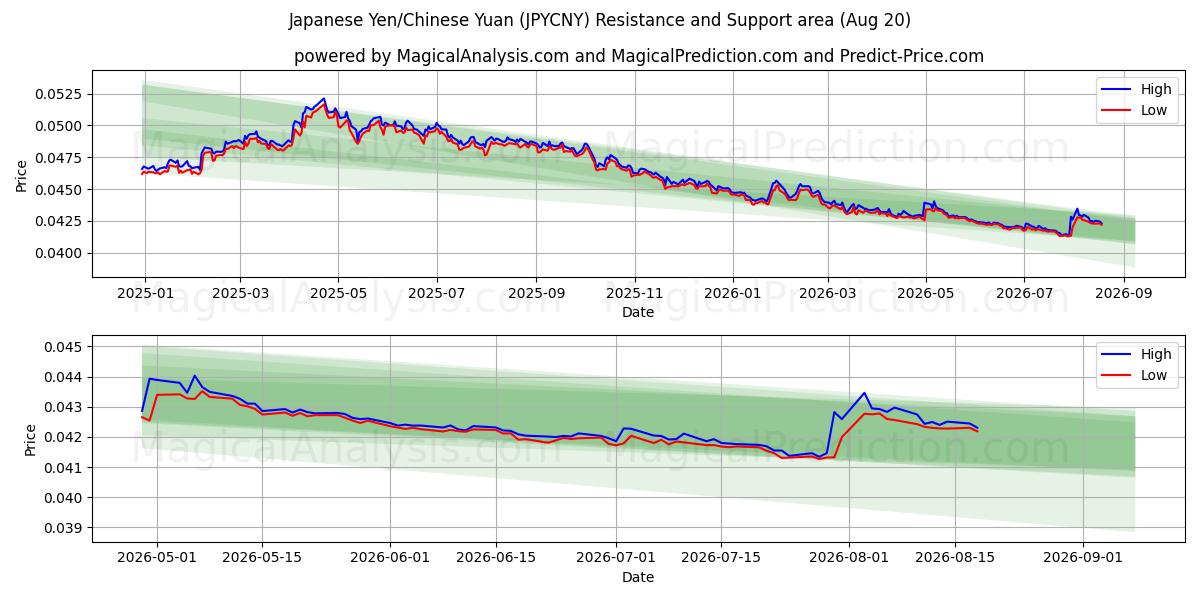Click the 2026-03 x-axis tick label

(827, 293)
